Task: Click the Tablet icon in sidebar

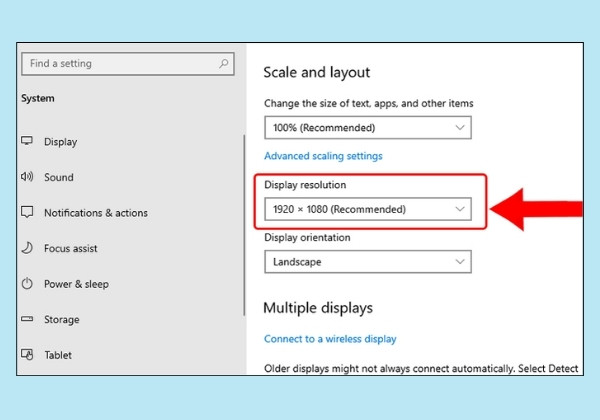Action: (x=27, y=355)
